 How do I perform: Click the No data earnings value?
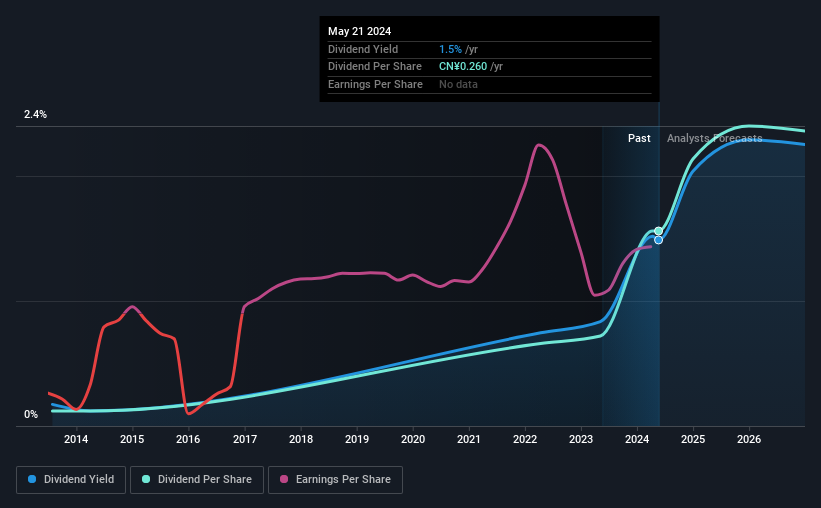[x=458, y=84]
